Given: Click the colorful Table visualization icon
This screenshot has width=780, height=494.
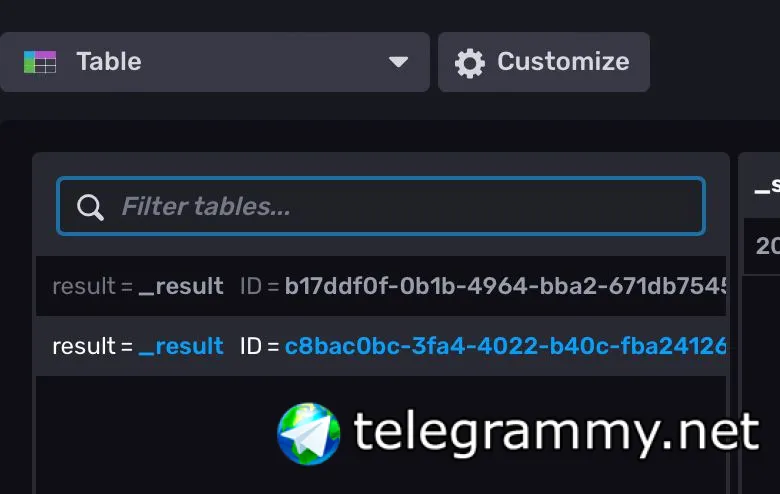Looking at the screenshot, I should tap(40, 62).
